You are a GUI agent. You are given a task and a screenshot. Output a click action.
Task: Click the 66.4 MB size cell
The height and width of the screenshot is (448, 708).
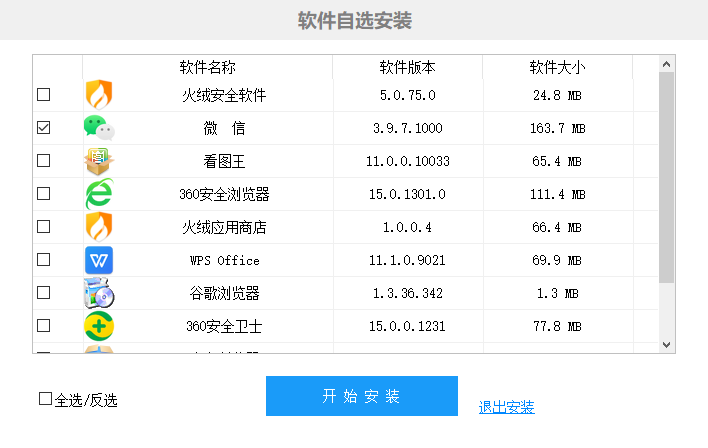557,227
